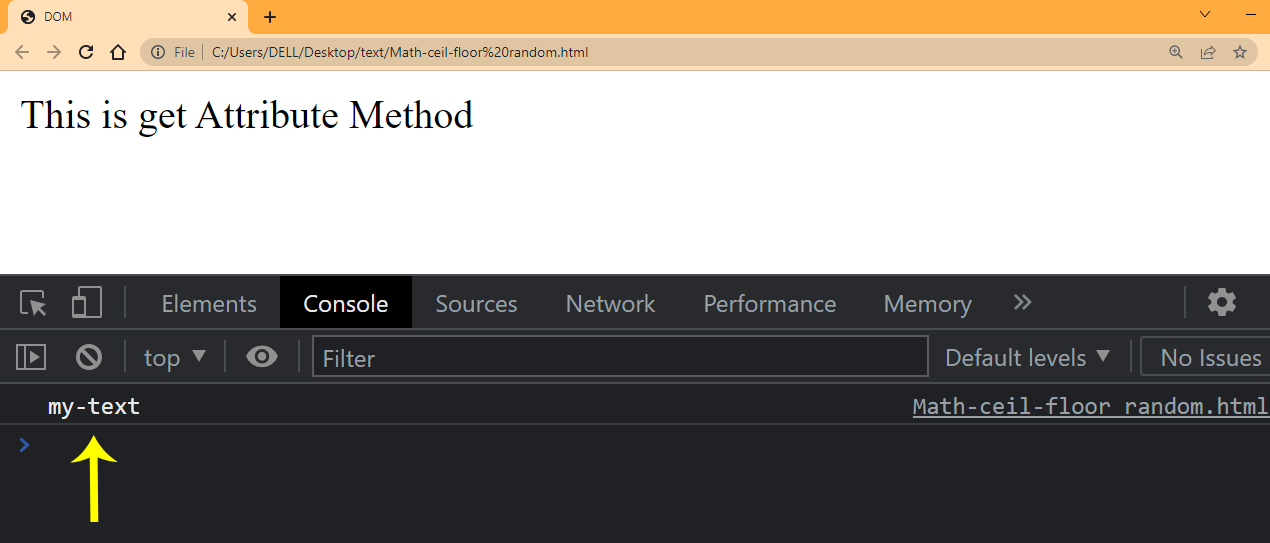The width and height of the screenshot is (1270, 543).
Task: Reload the page icon
Action: pos(86,52)
